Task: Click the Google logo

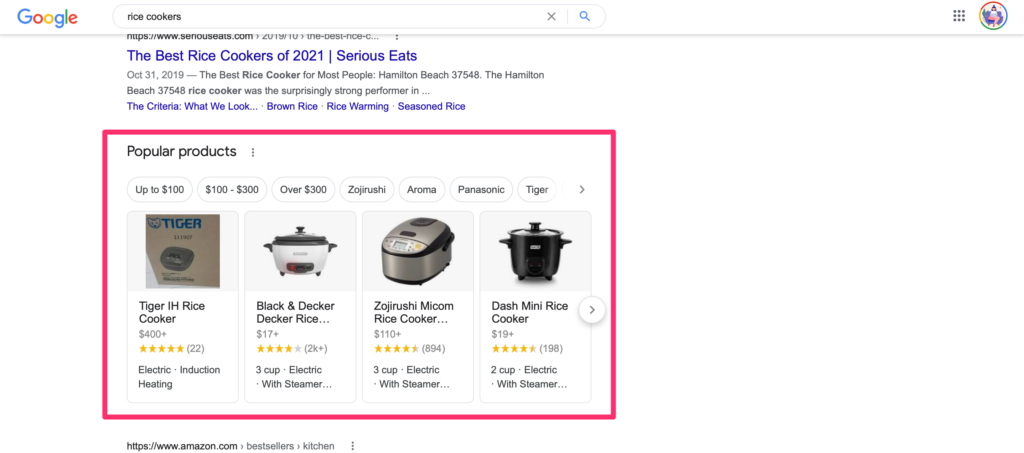Action: pyautogui.click(x=48, y=17)
